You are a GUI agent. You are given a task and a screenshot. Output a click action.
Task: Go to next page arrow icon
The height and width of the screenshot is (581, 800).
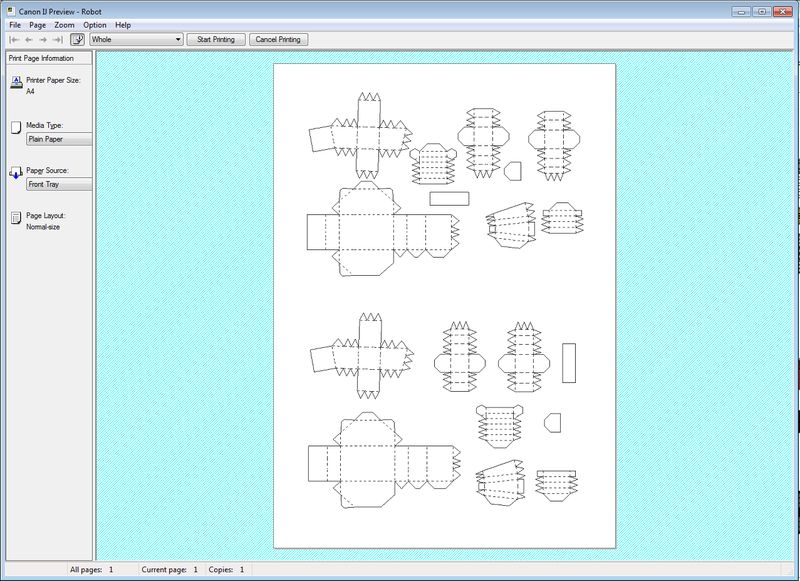point(43,39)
